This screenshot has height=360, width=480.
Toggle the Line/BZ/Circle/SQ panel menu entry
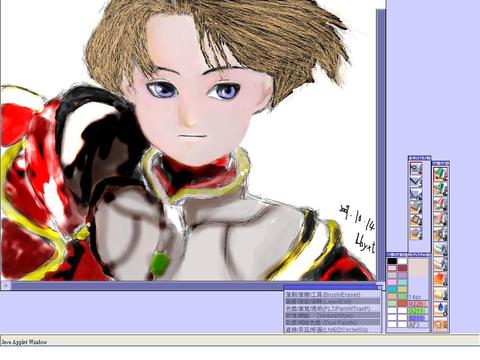[332, 329]
